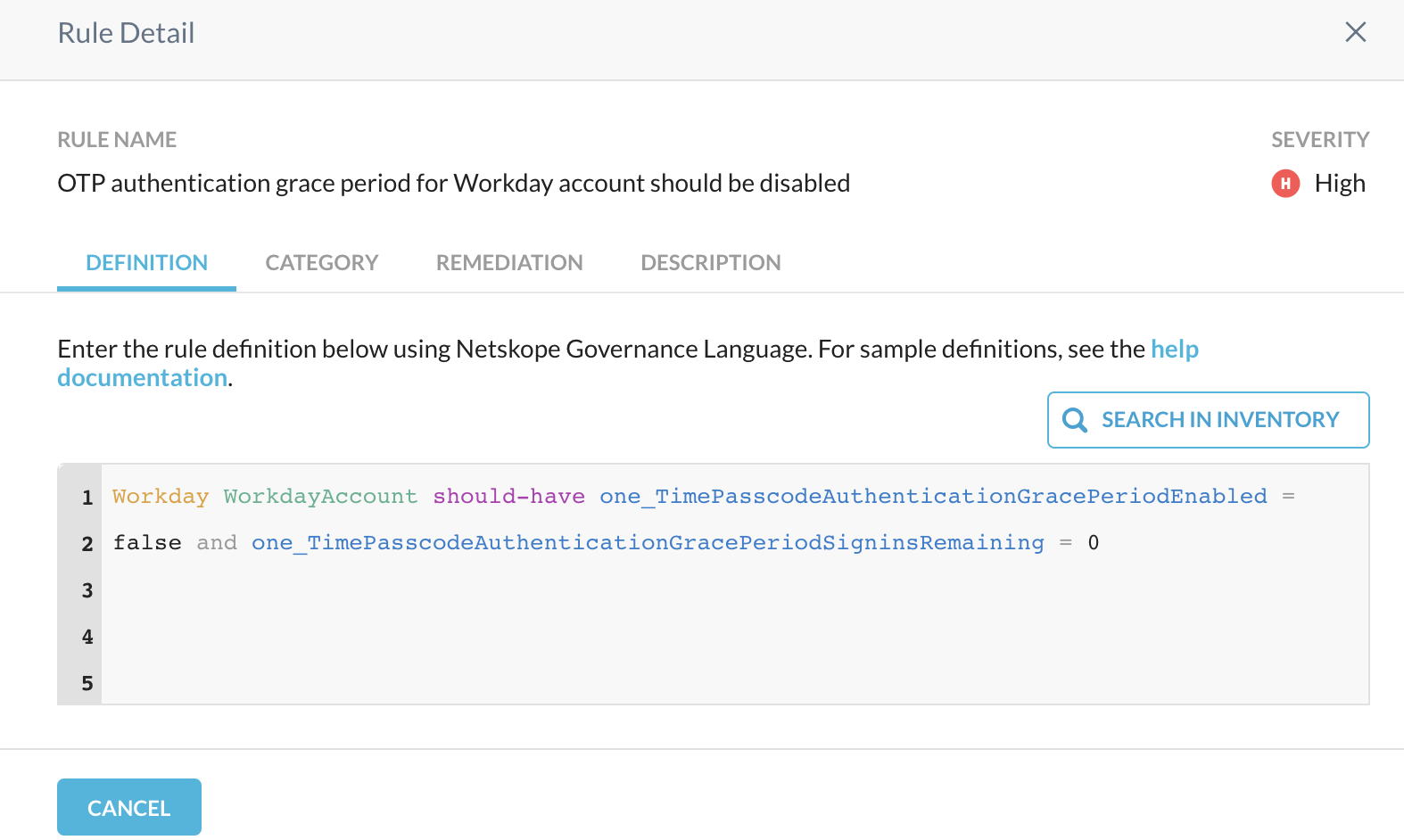Click the Search in Inventory button

[1208, 420]
